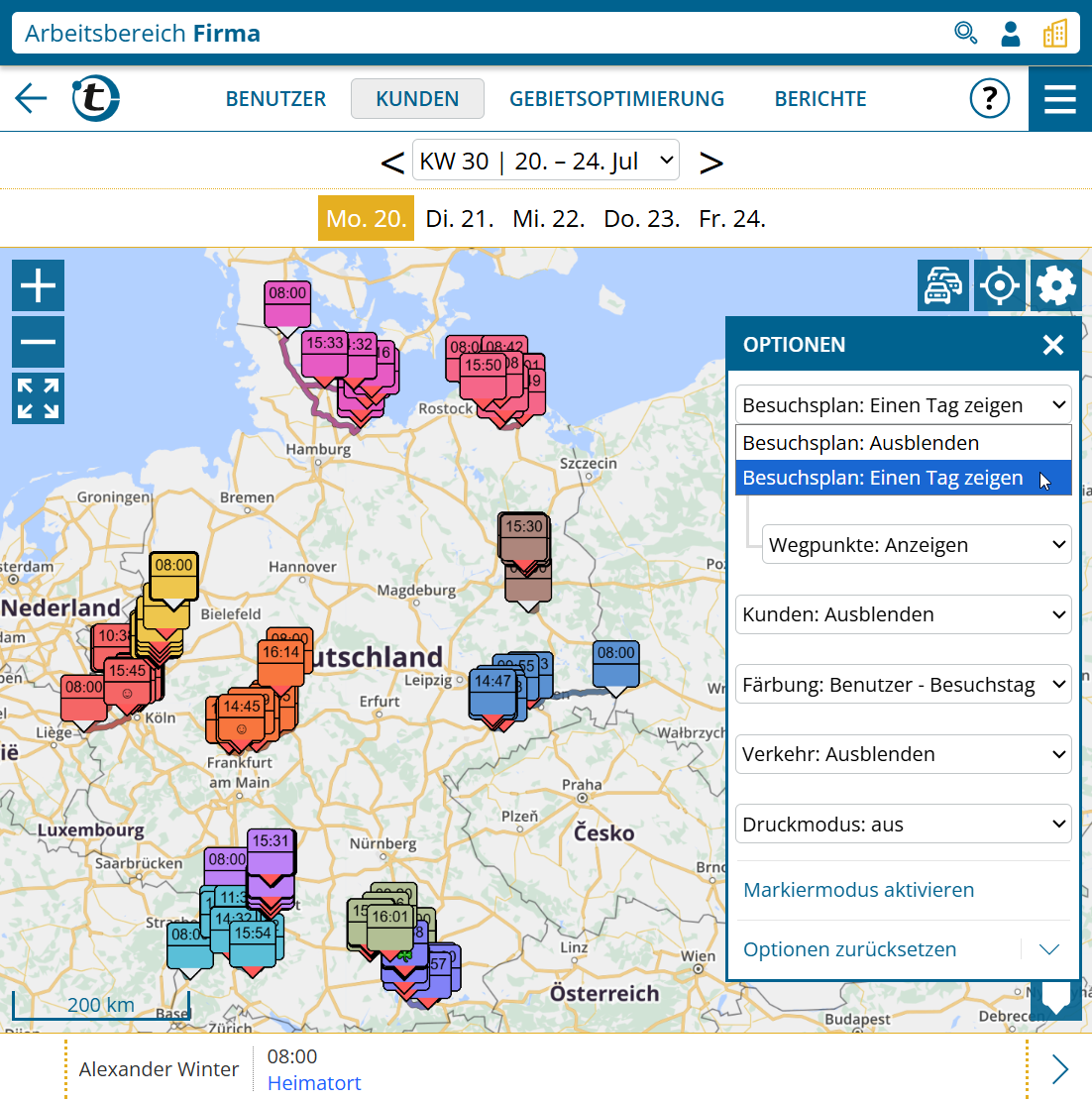Open the hamburger main menu
Viewport: 1092px width, 1102px height.
tap(1059, 99)
